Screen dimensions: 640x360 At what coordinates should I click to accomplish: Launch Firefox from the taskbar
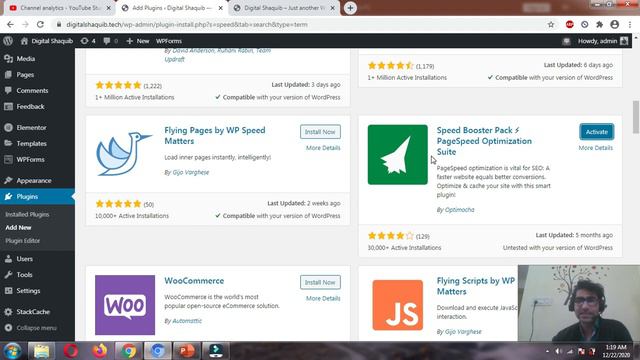tap(100, 351)
